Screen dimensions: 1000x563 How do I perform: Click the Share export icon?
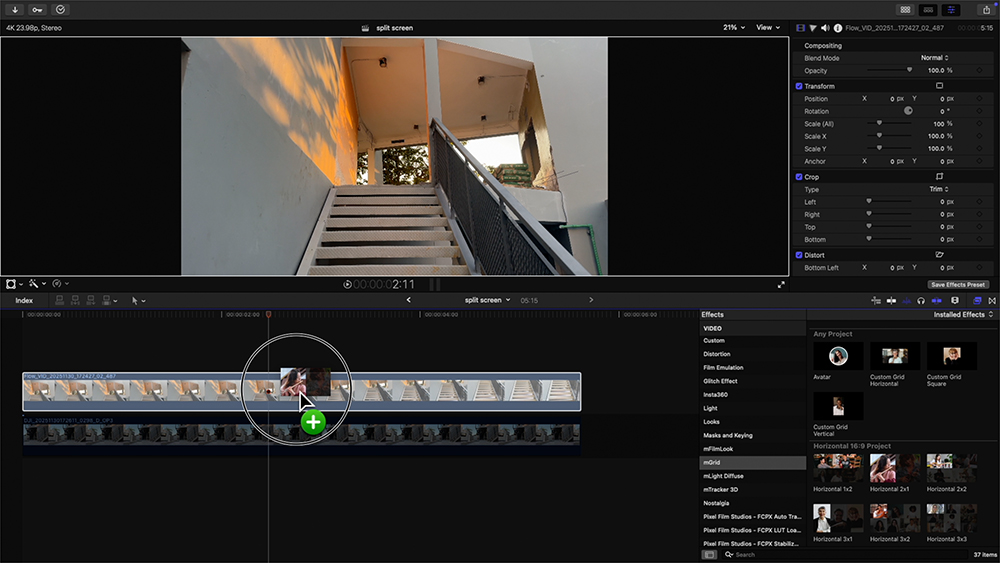(985, 9)
